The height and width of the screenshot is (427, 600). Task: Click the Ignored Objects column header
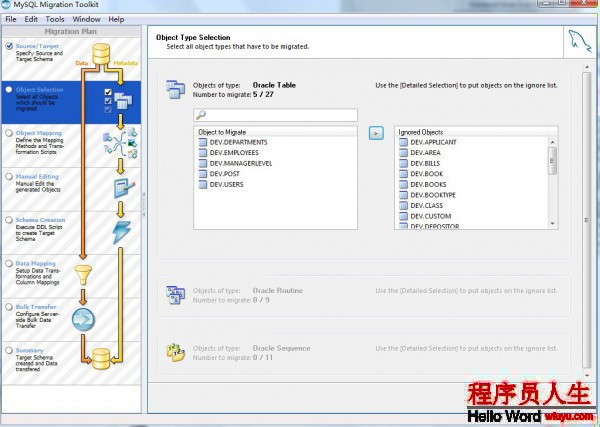[x=476, y=132]
